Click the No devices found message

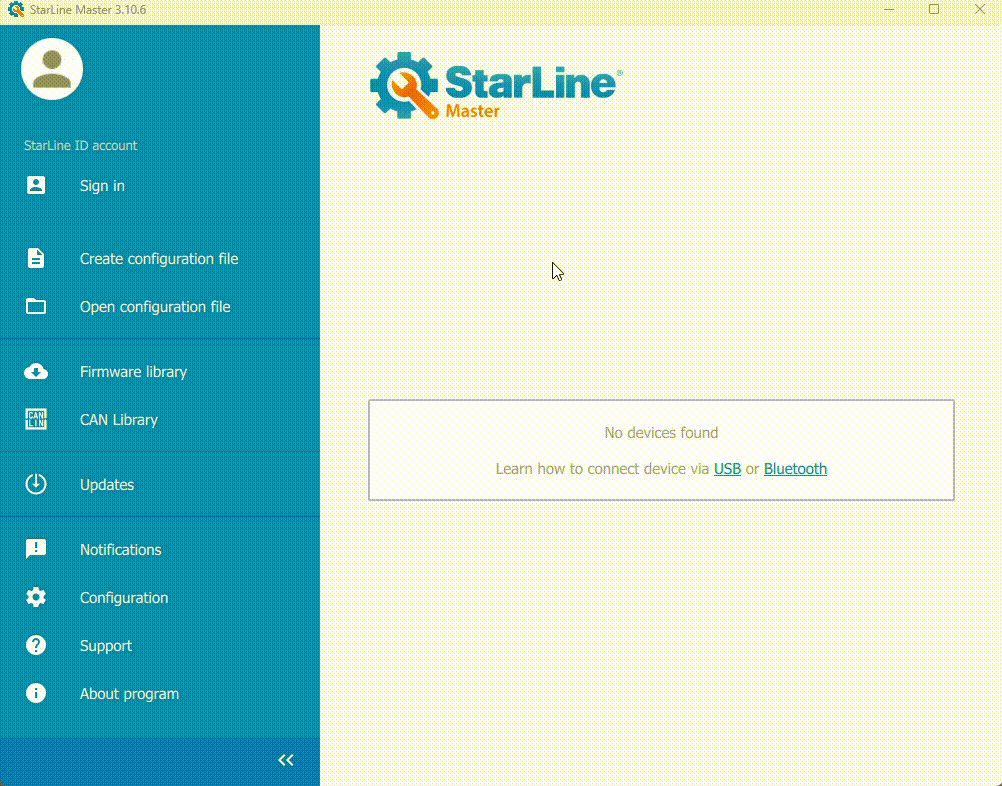pos(661,433)
